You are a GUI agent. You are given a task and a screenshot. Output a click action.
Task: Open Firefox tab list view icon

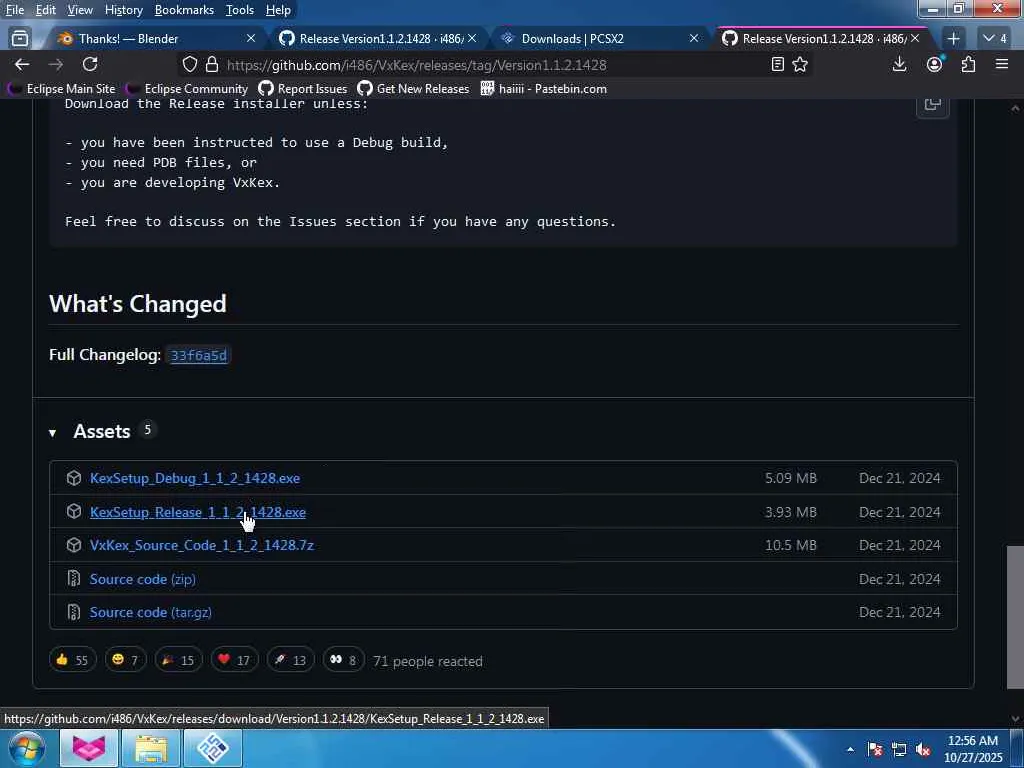coord(20,39)
